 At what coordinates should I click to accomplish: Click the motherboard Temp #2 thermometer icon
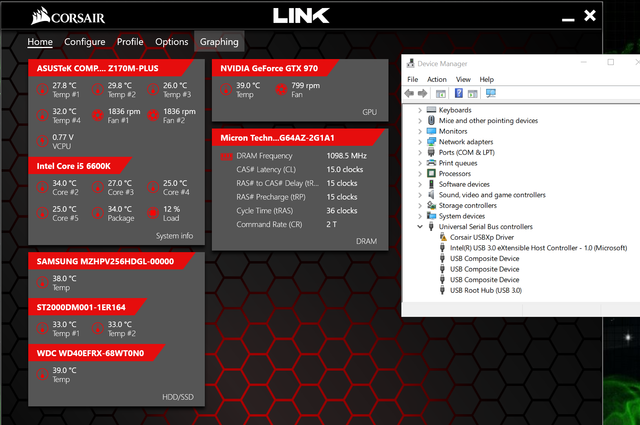(98, 89)
